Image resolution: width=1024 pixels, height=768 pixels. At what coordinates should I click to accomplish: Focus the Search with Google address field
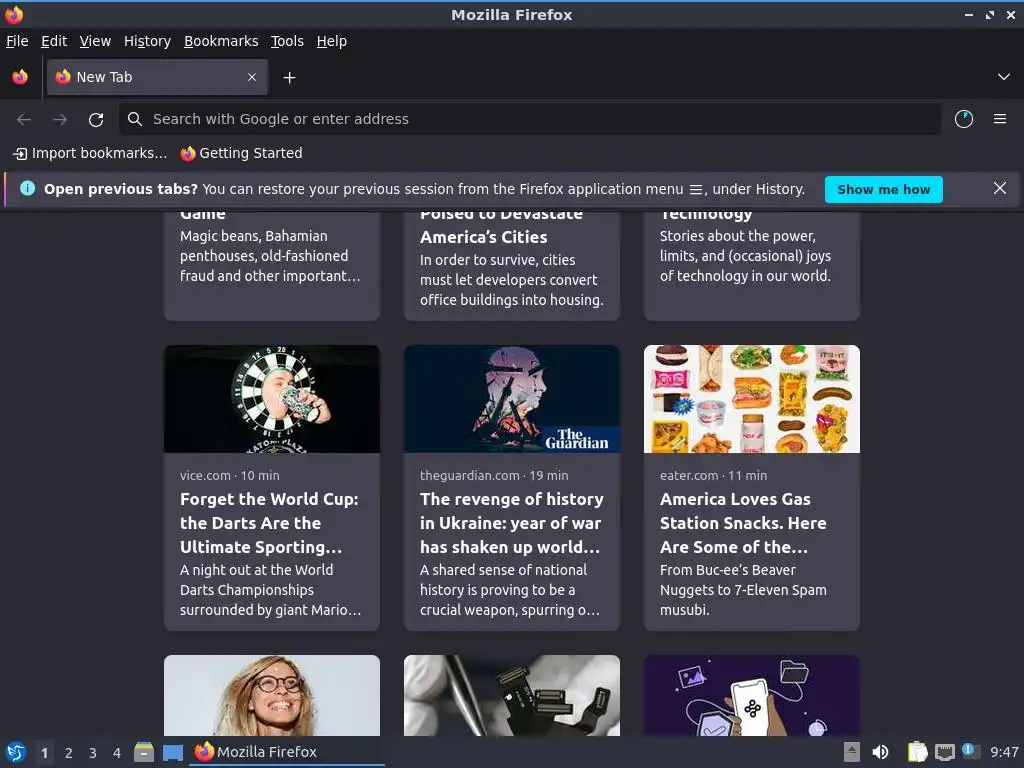(x=530, y=119)
